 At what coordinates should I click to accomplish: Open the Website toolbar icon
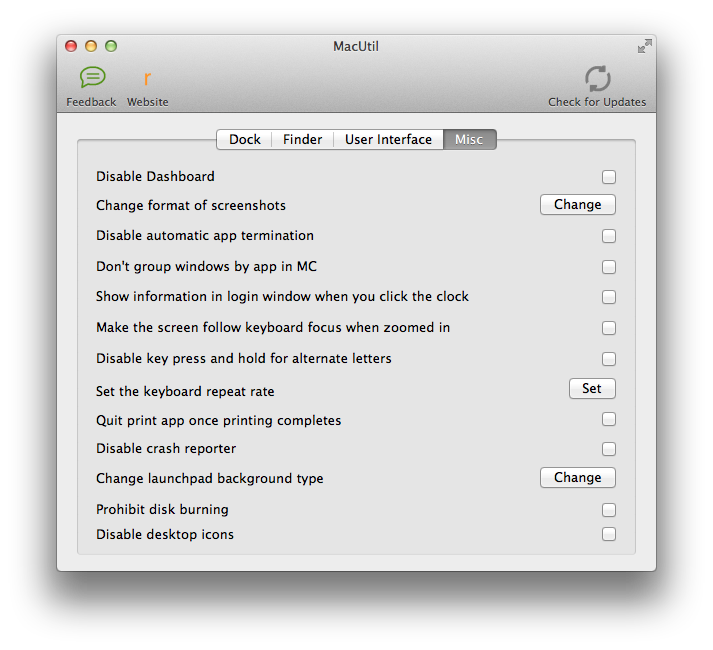click(x=147, y=78)
